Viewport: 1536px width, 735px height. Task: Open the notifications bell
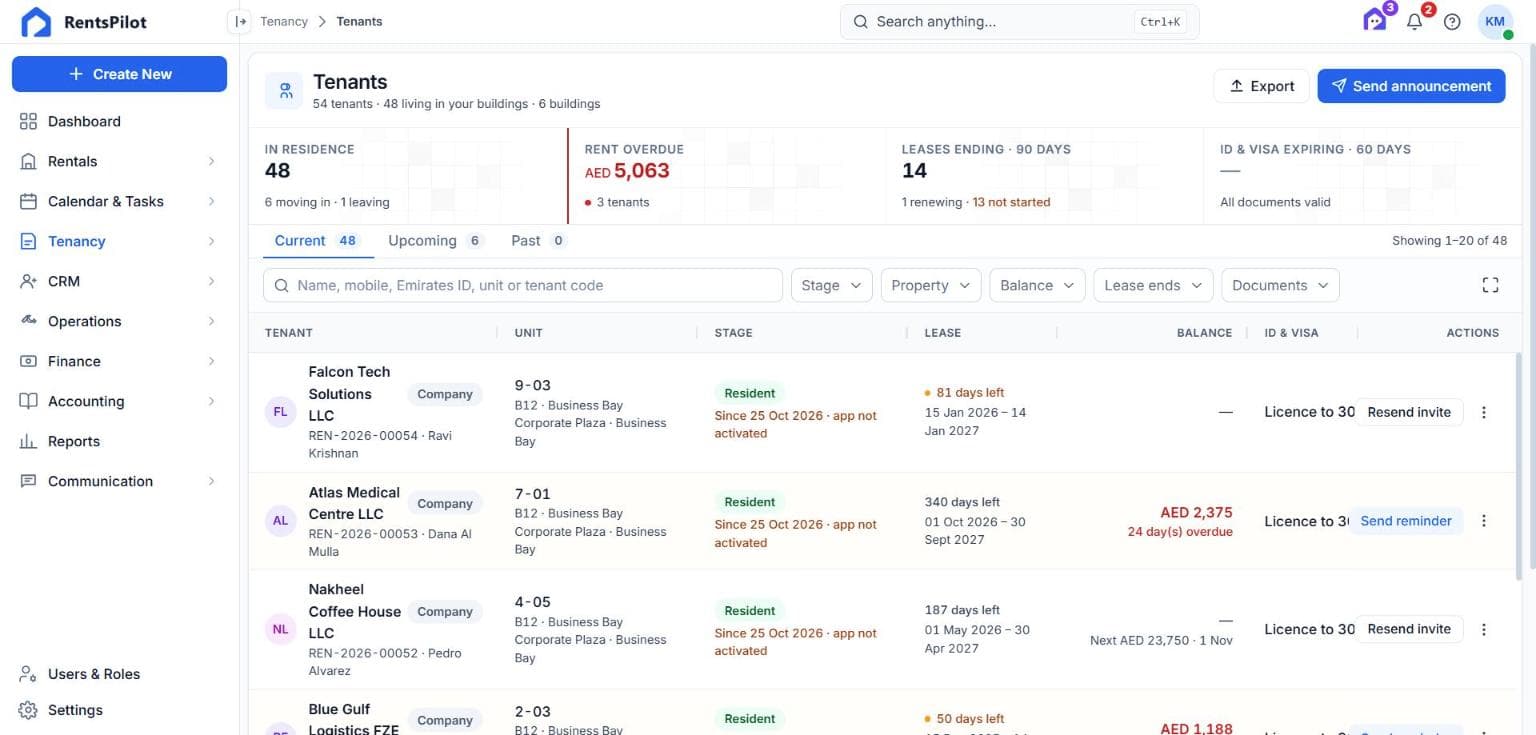pos(1414,21)
